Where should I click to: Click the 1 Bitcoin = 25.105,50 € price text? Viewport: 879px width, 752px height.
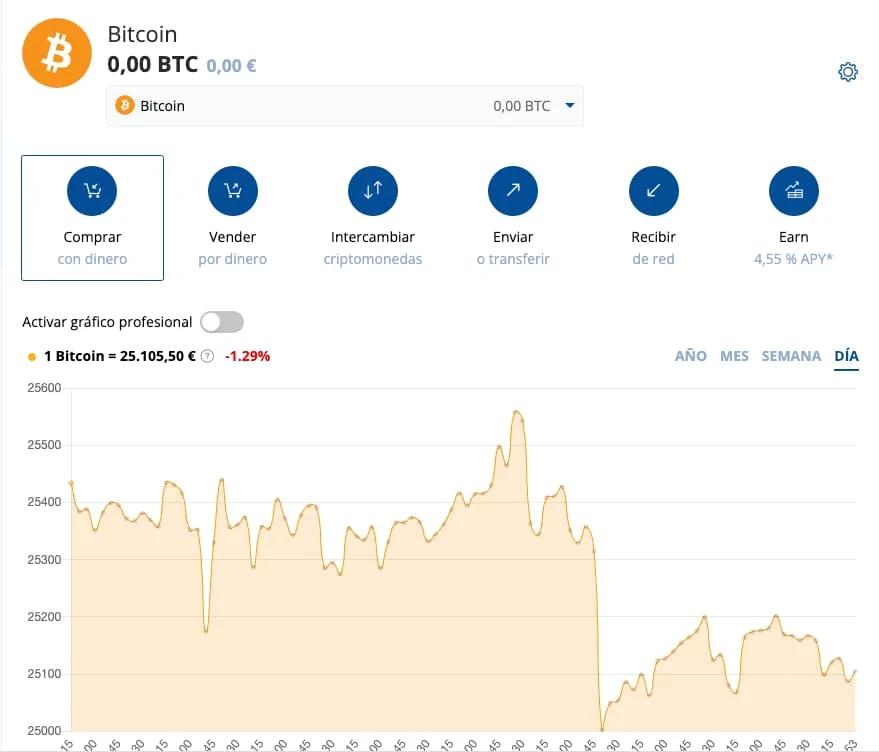point(120,356)
